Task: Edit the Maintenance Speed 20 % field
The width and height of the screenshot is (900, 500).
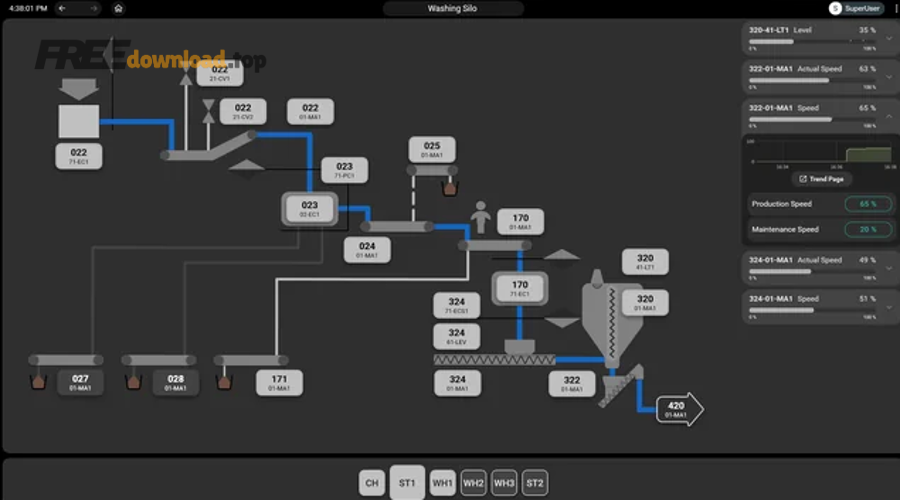Action: click(868, 229)
